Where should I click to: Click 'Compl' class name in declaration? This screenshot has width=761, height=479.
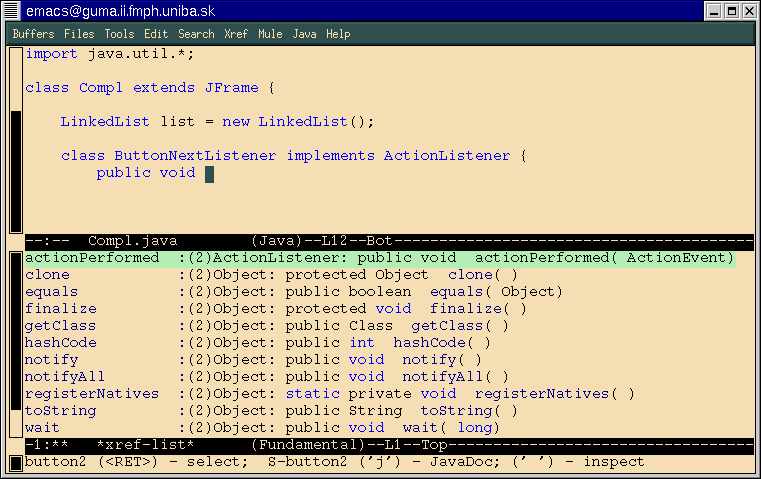100,88
